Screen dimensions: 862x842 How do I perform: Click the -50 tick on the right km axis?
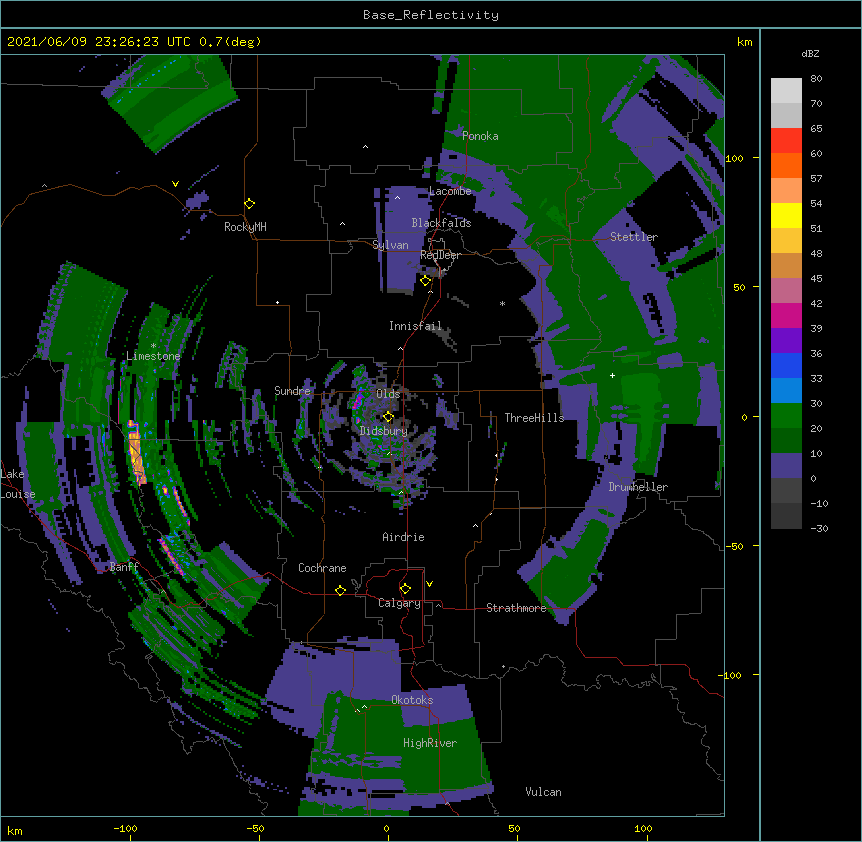(734, 546)
